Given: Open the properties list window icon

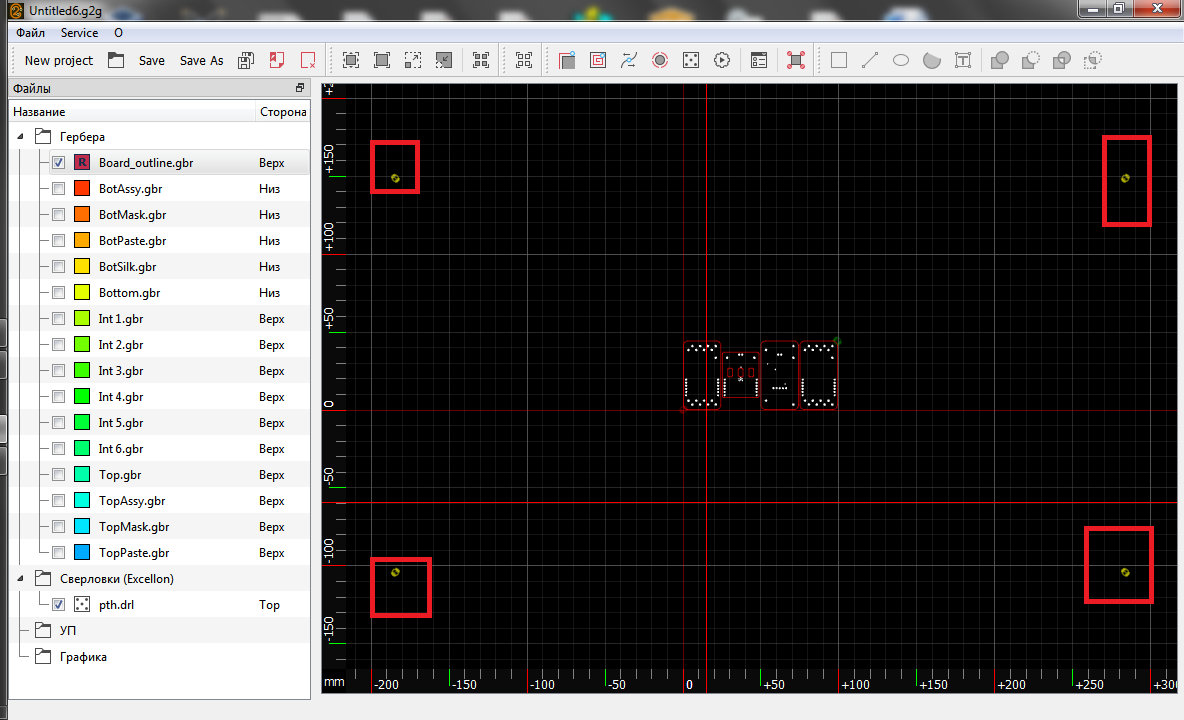Looking at the screenshot, I should [759, 60].
